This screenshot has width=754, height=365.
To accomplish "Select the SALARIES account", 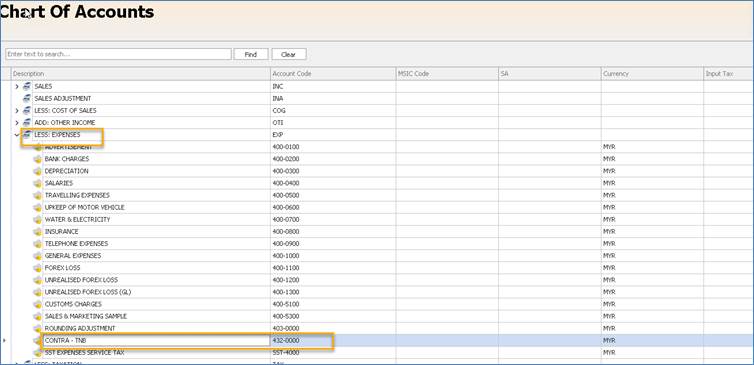I will point(59,183).
